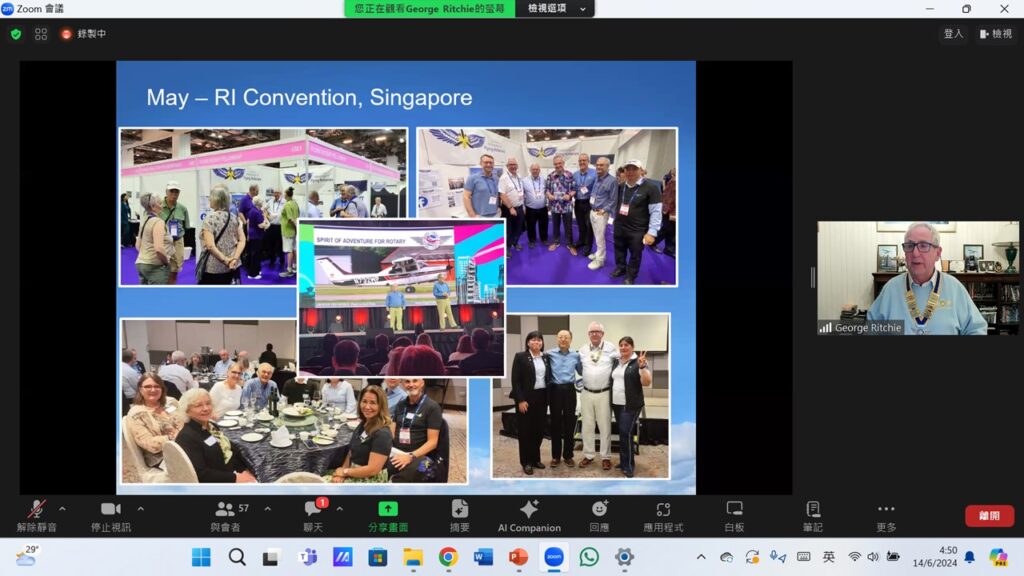Expand video options chevron next to camera
This screenshot has width=1024, height=576.
click(x=140, y=508)
